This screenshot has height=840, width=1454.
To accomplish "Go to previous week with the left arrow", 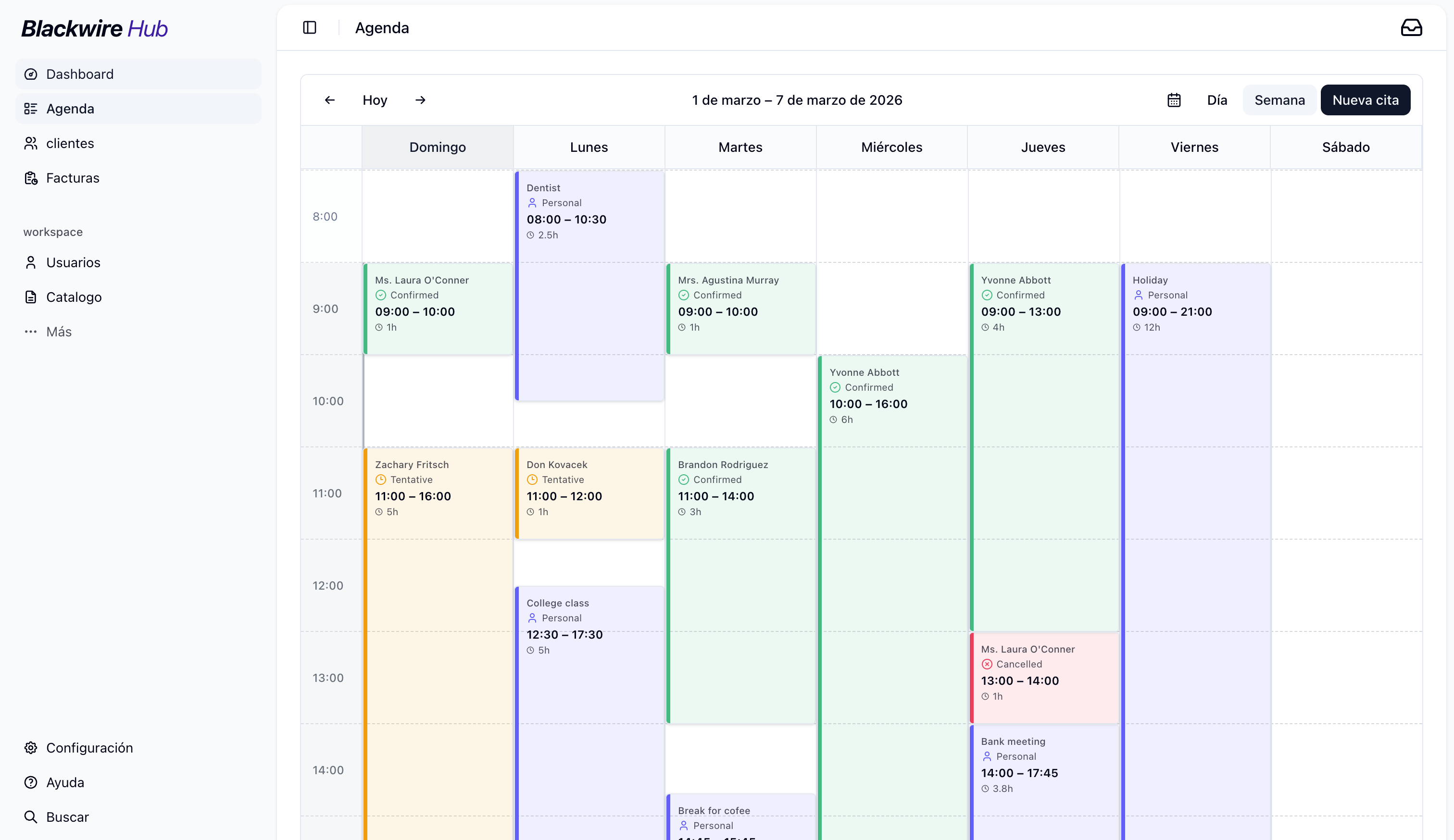I will 329,100.
